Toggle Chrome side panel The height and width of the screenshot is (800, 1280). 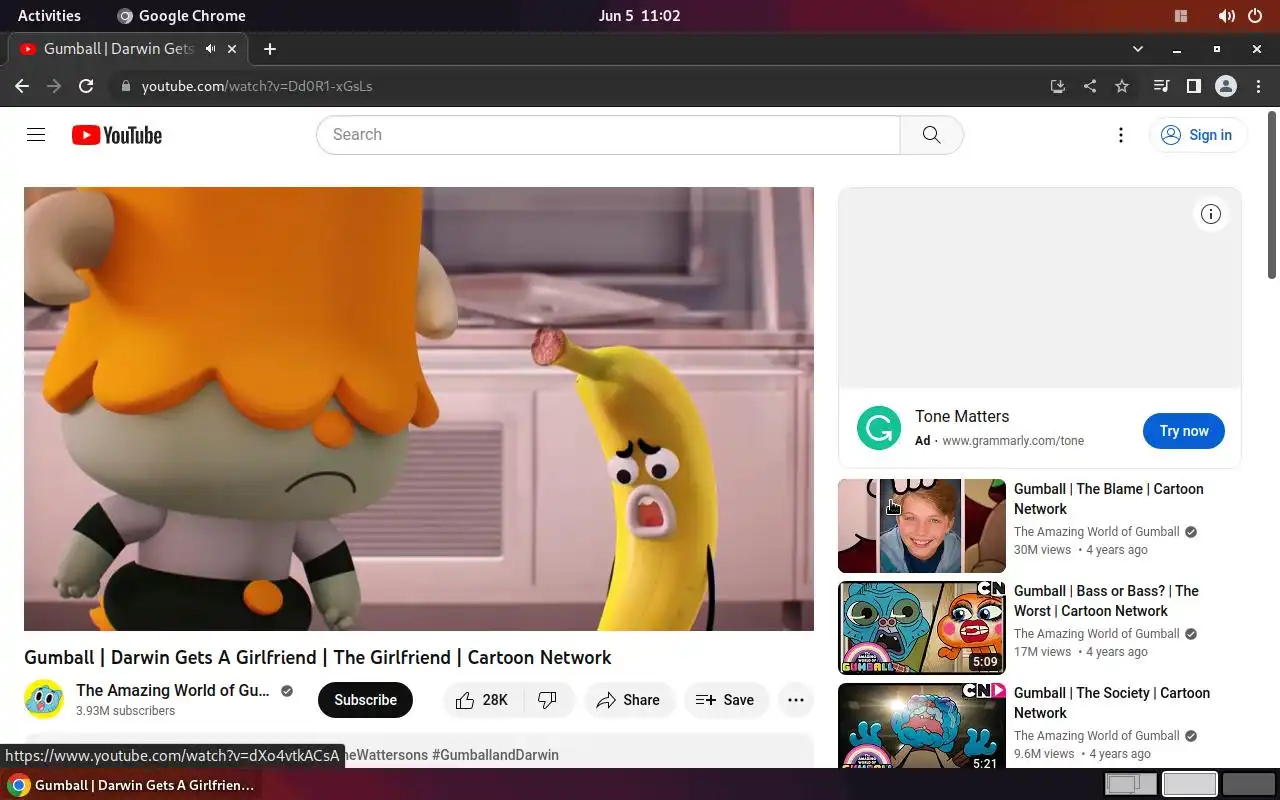coord(1193,86)
